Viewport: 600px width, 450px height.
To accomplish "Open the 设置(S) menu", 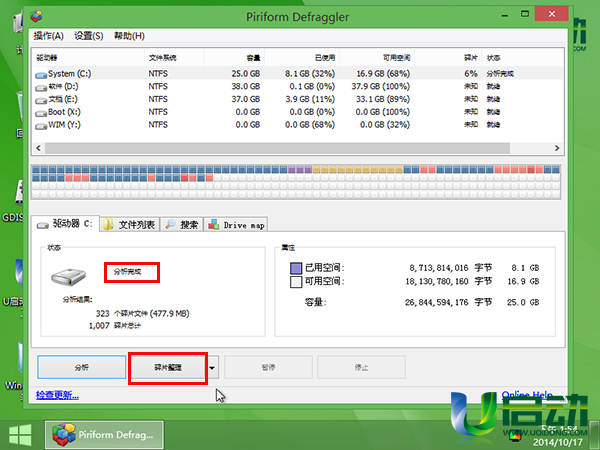I will pos(89,36).
